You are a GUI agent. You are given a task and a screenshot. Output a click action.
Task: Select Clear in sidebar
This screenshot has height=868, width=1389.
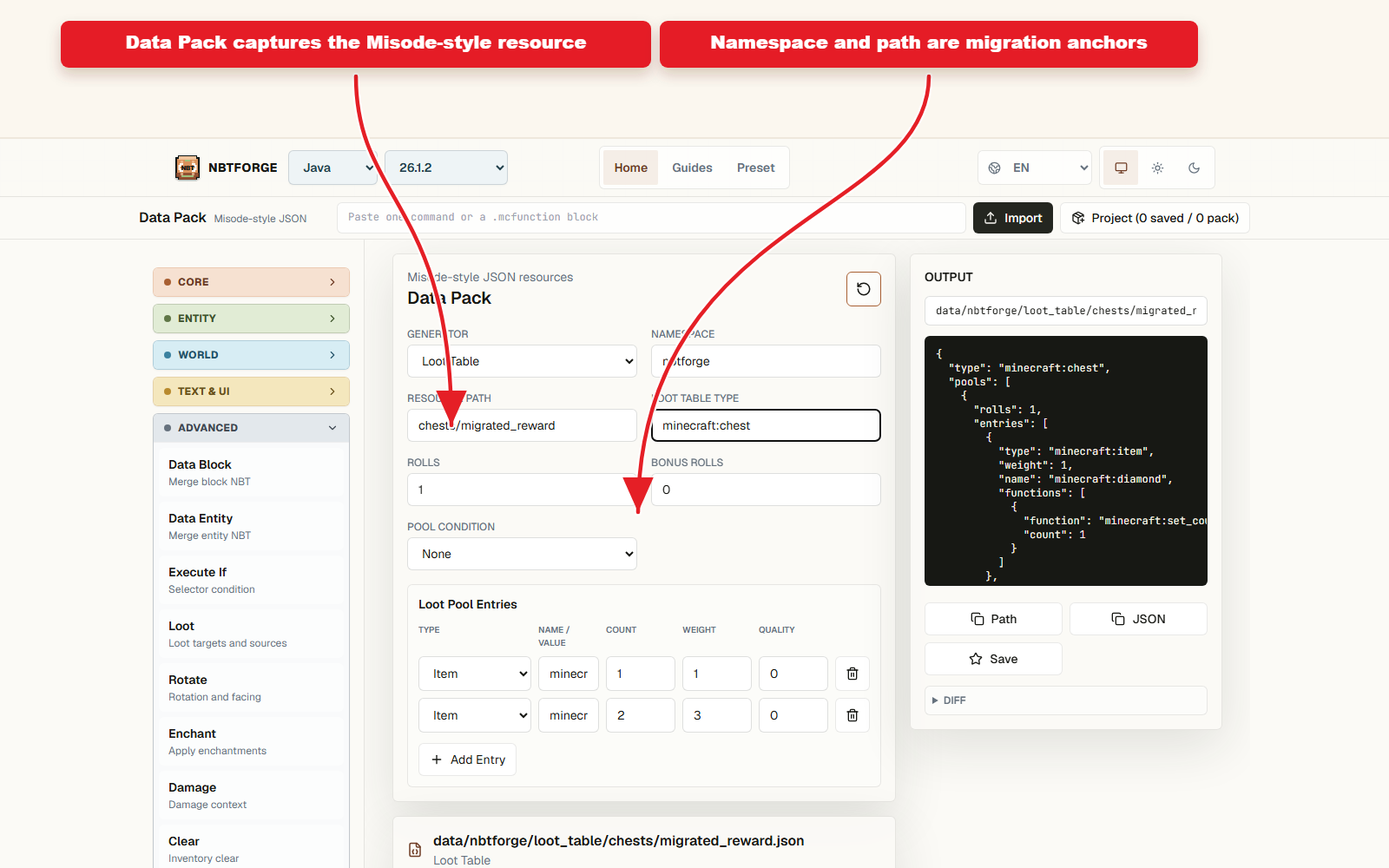pyautogui.click(x=251, y=849)
